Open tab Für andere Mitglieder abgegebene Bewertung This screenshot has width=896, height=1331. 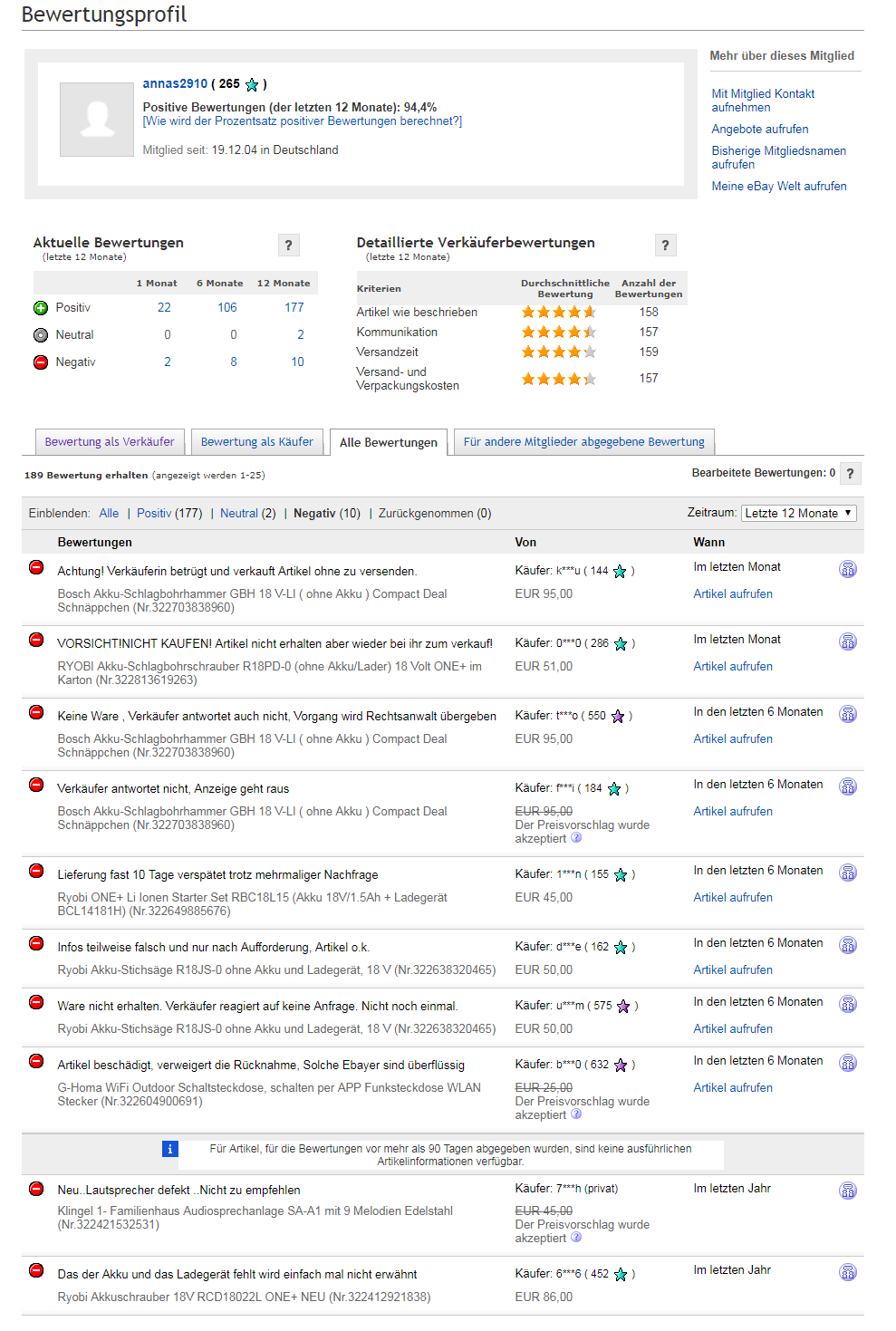tap(583, 442)
